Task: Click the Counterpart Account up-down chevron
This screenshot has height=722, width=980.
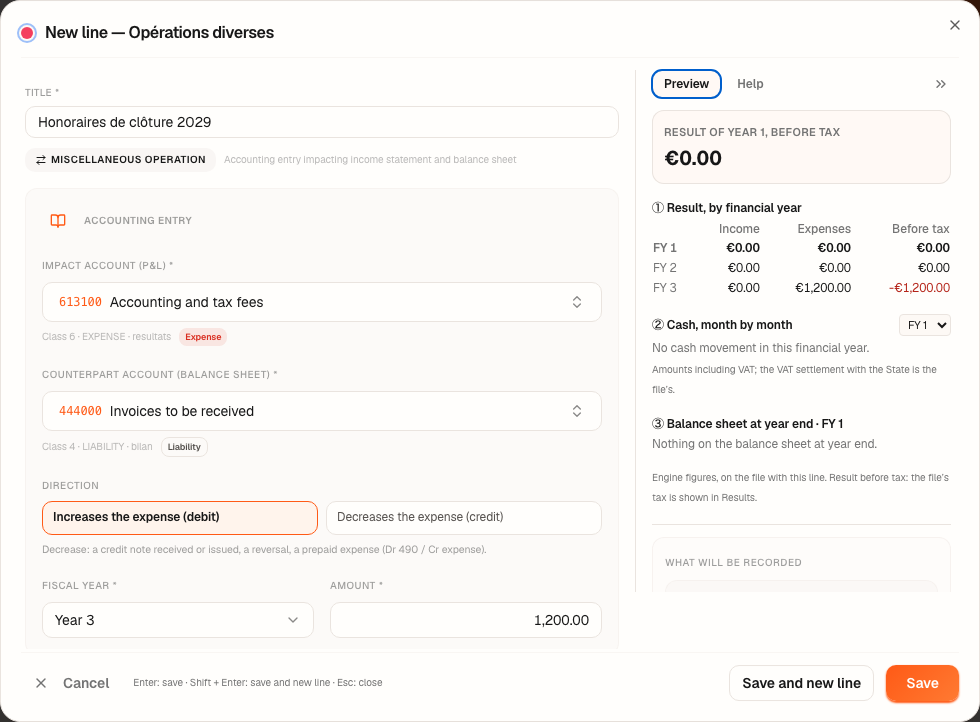Action: [577, 411]
